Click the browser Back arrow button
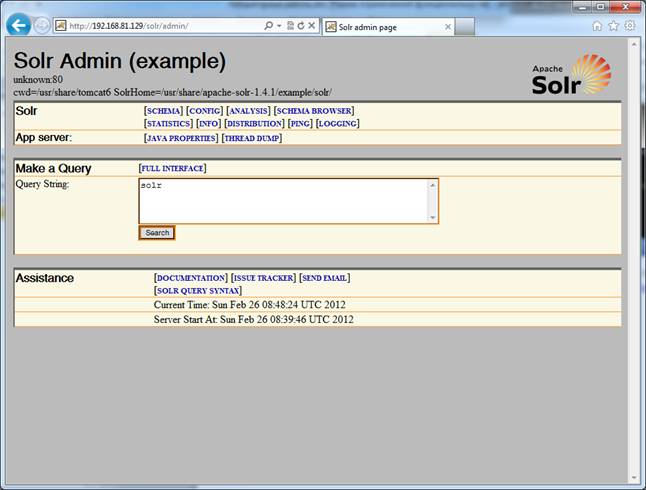This screenshot has width=646, height=490. [x=17, y=25]
